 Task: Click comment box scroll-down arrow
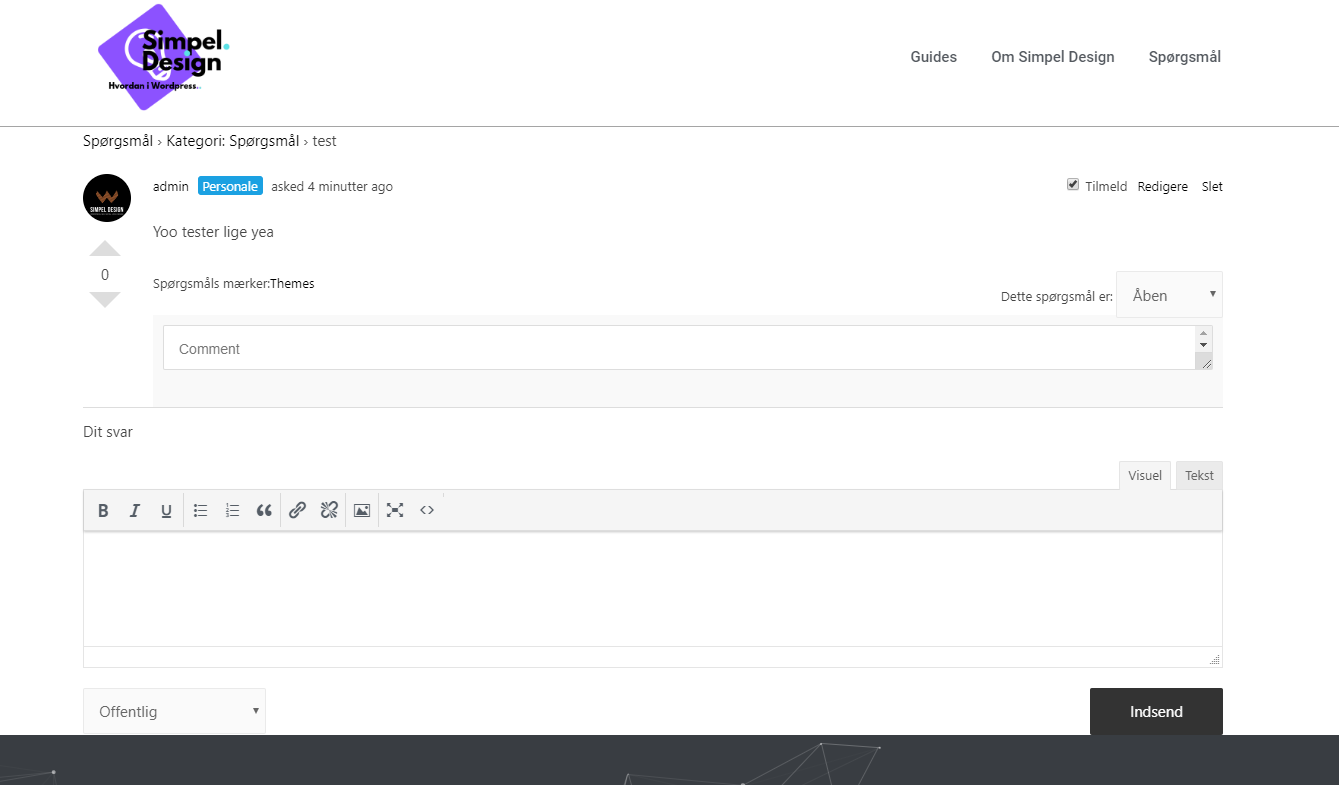coord(1204,345)
